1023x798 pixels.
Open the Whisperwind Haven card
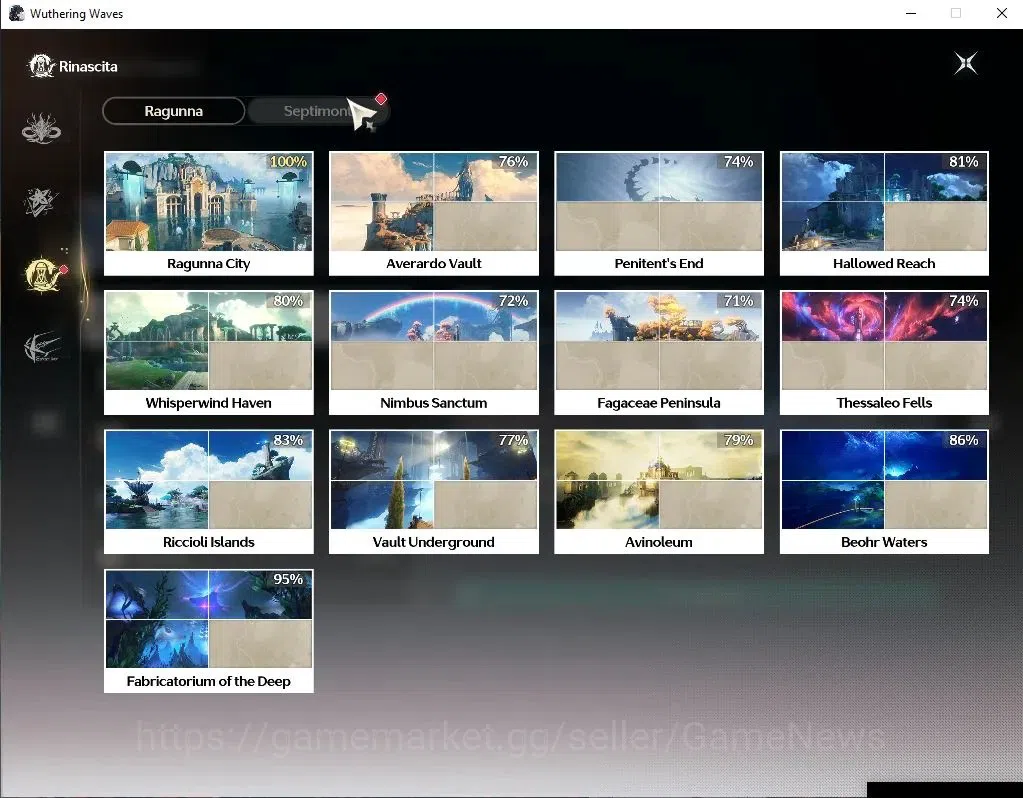coord(209,352)
